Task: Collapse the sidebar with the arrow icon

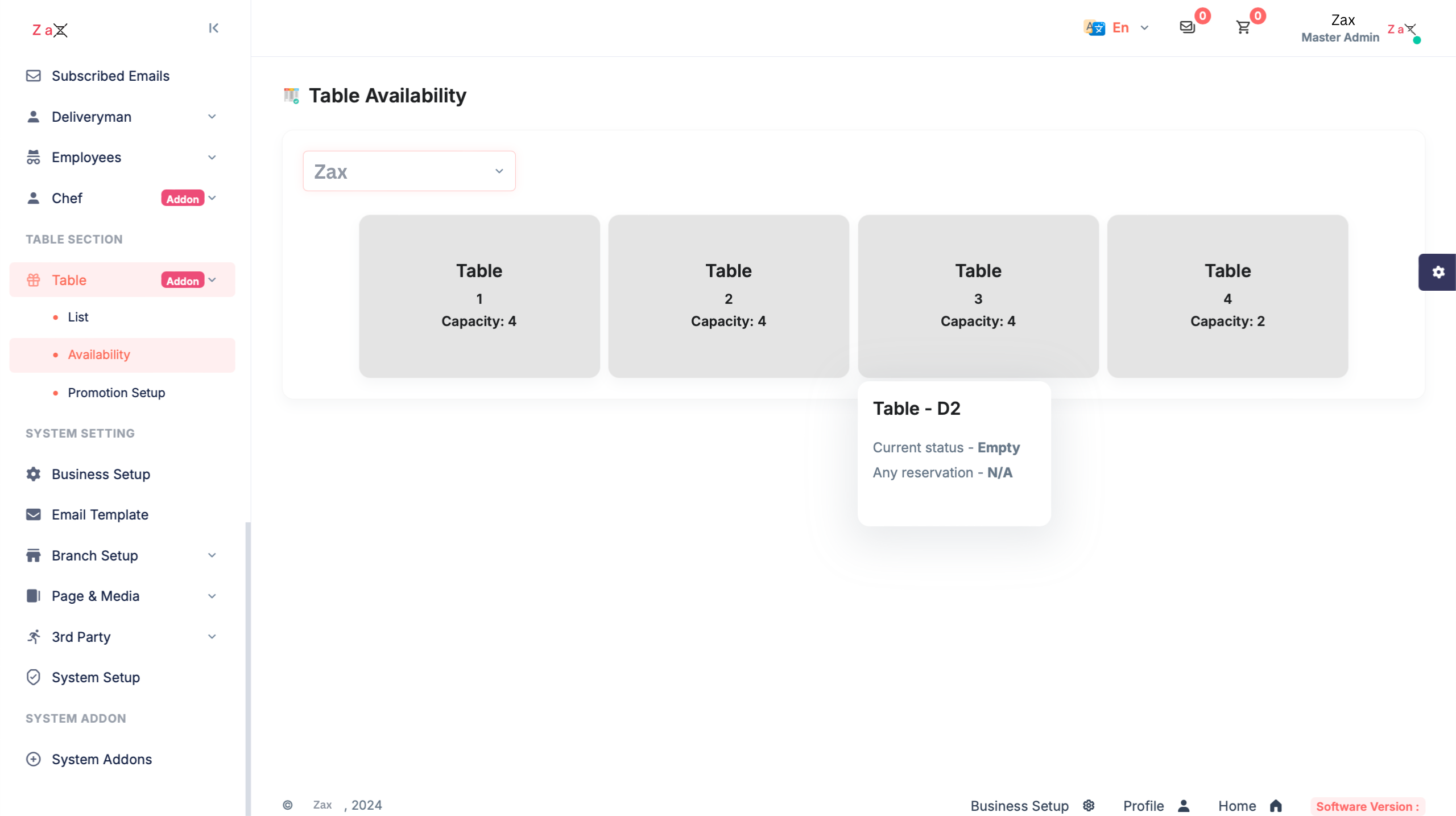Action: tap(213, 28)
